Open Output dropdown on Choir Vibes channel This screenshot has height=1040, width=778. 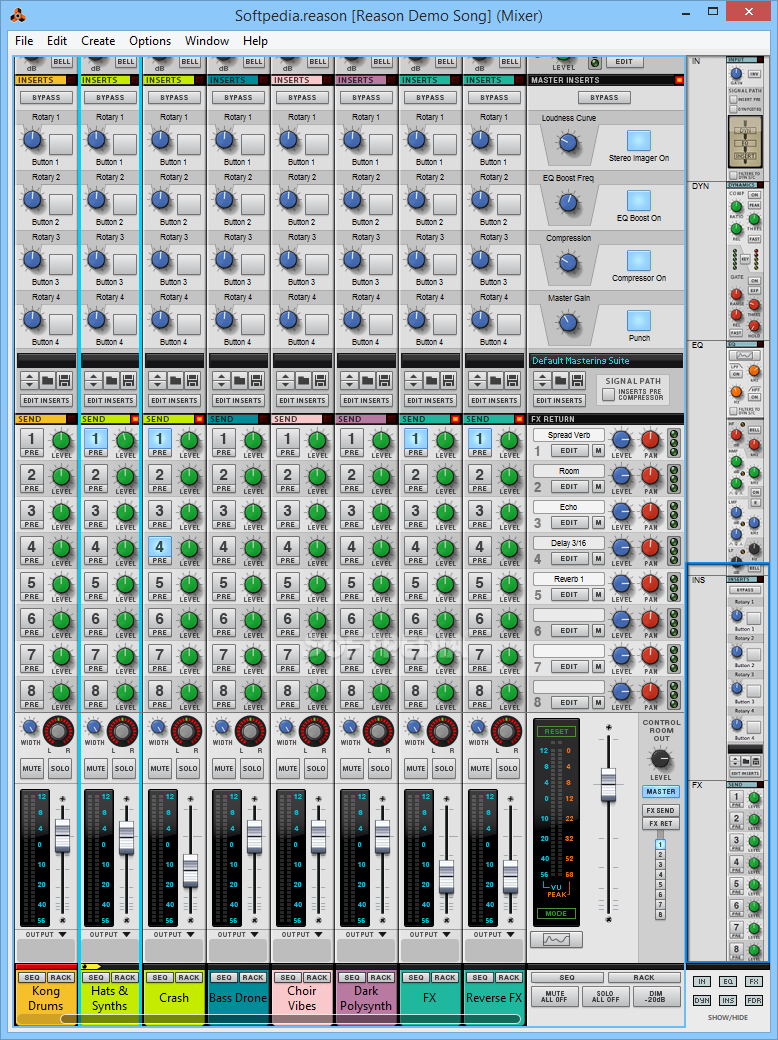302,935
